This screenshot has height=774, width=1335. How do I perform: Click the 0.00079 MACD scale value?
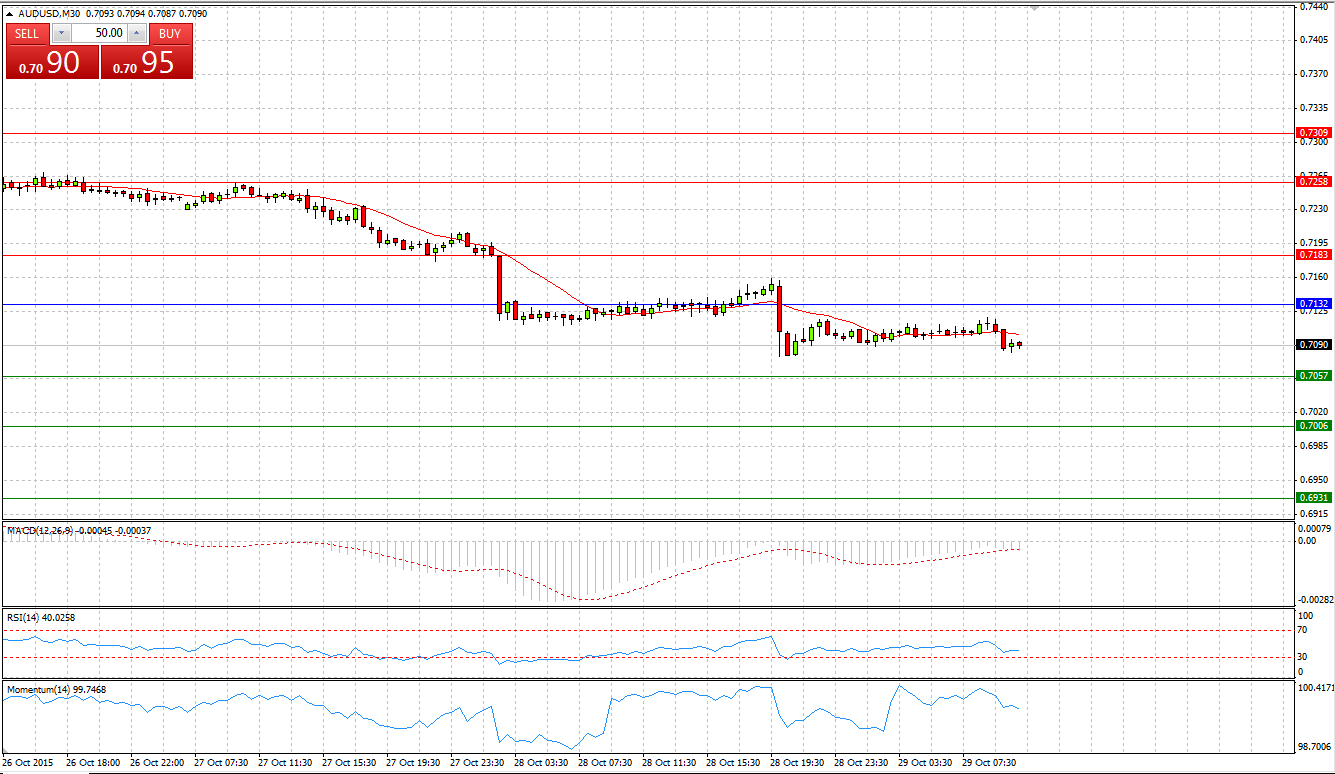coord(1314,528)
